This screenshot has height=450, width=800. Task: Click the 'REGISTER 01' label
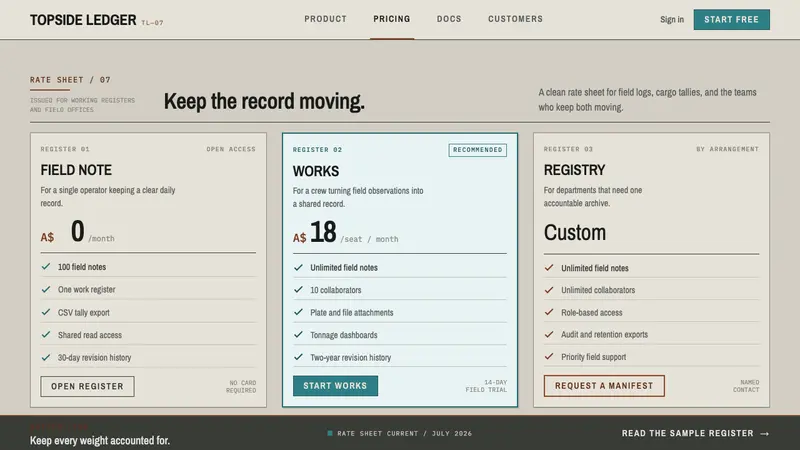pyautogui.click(x=65, y=149)
